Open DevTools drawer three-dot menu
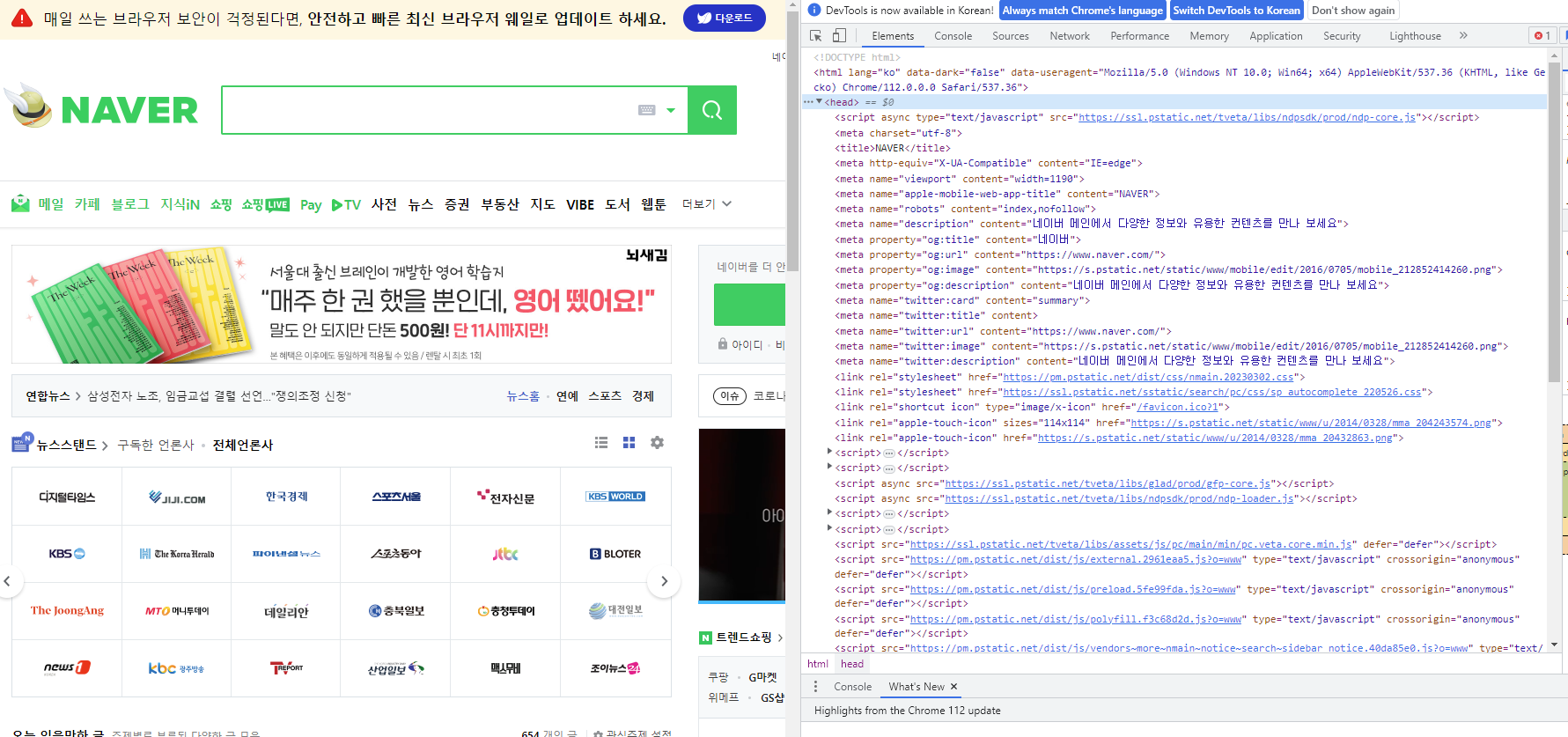The height and width of the screenshot is (737, 1568). (815, 687)
